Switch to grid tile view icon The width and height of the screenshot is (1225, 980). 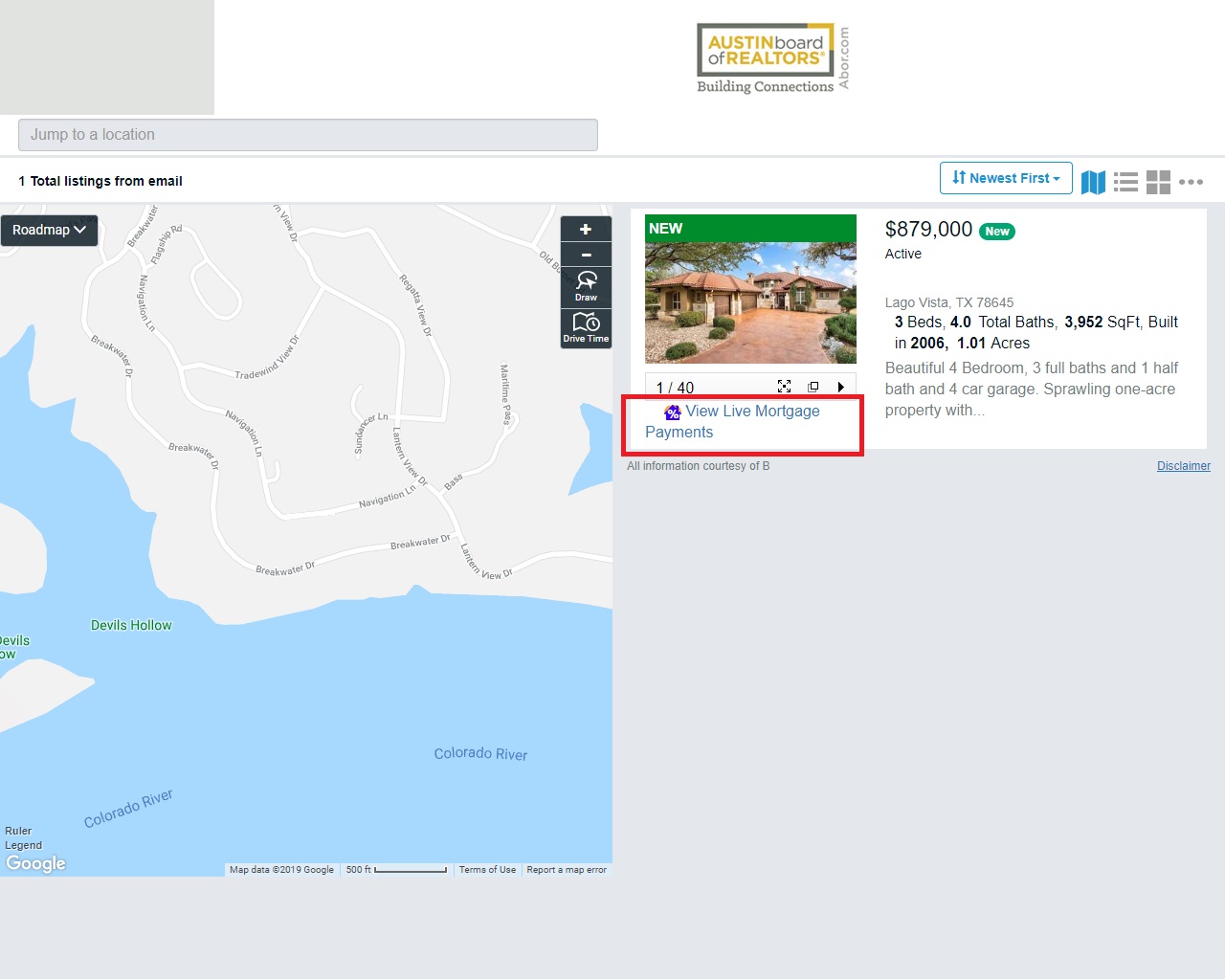click(1158, 182)
